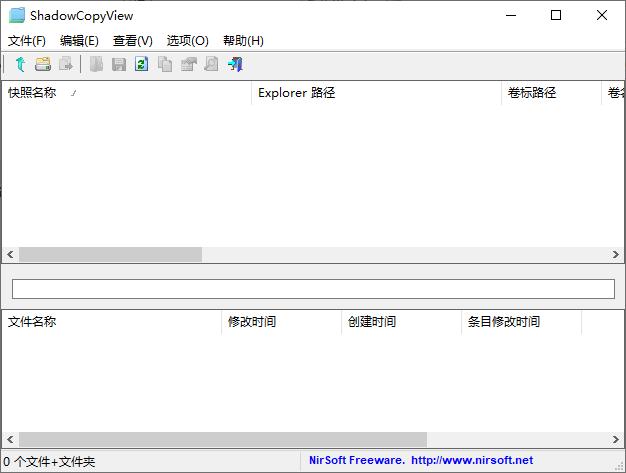Click right arrow of upper horizontal scrollbar
Image resolution: width=626 pixels, height=473 pixels.
click(x=616, y=255)
